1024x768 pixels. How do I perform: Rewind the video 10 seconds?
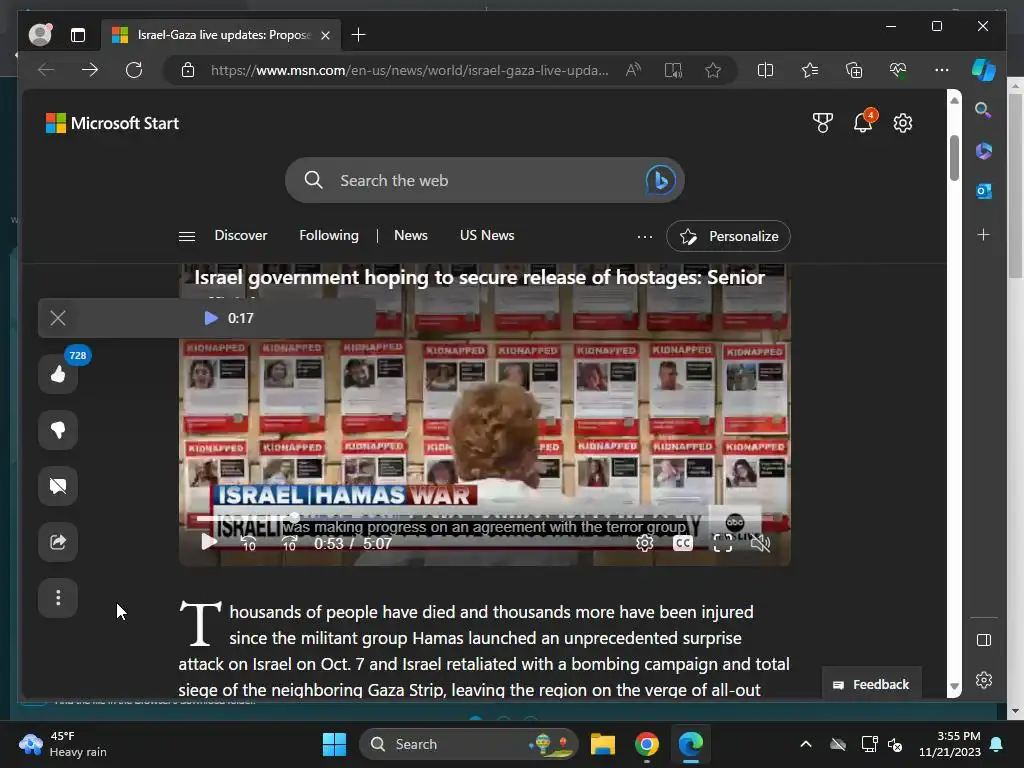[249, 543]
